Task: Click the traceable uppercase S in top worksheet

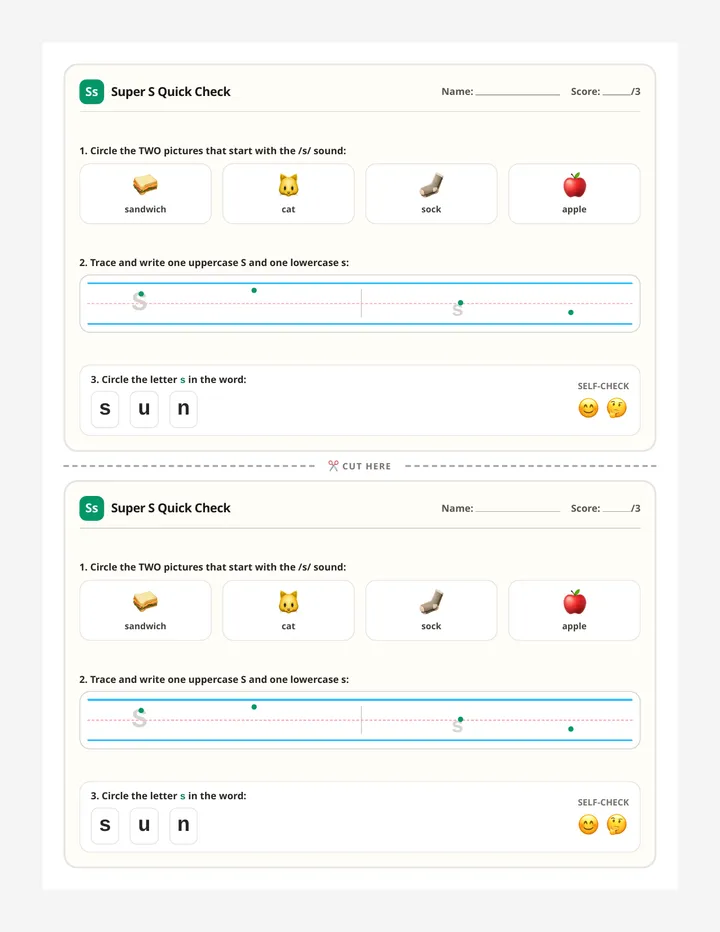Action: click(139, 301)
